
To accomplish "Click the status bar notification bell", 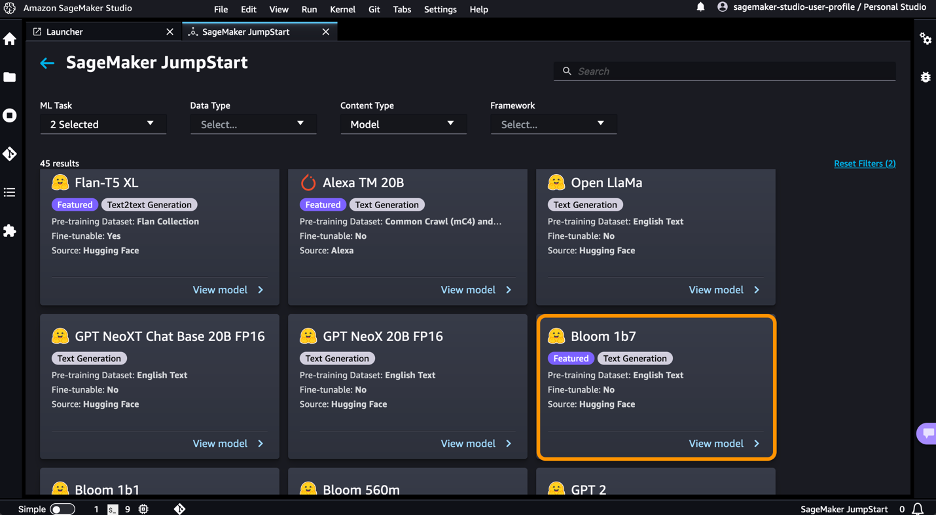I will [x=918, y=509].
